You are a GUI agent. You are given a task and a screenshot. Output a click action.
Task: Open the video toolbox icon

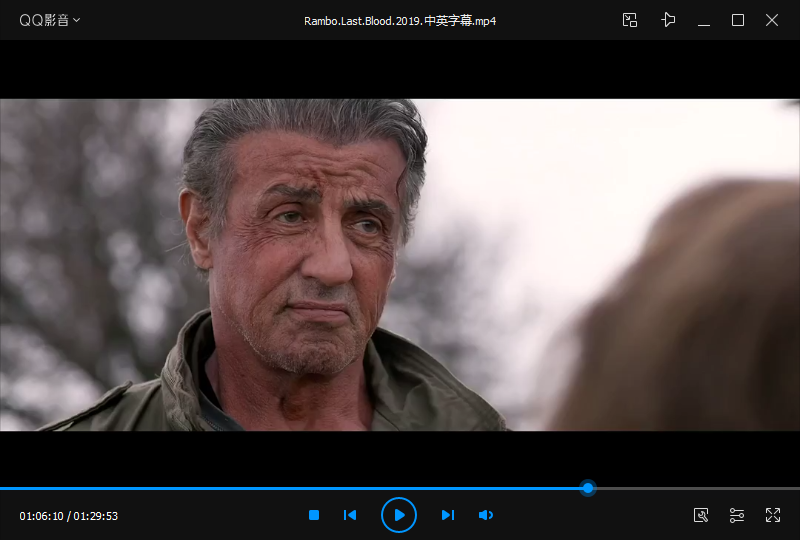pos(701,515)
